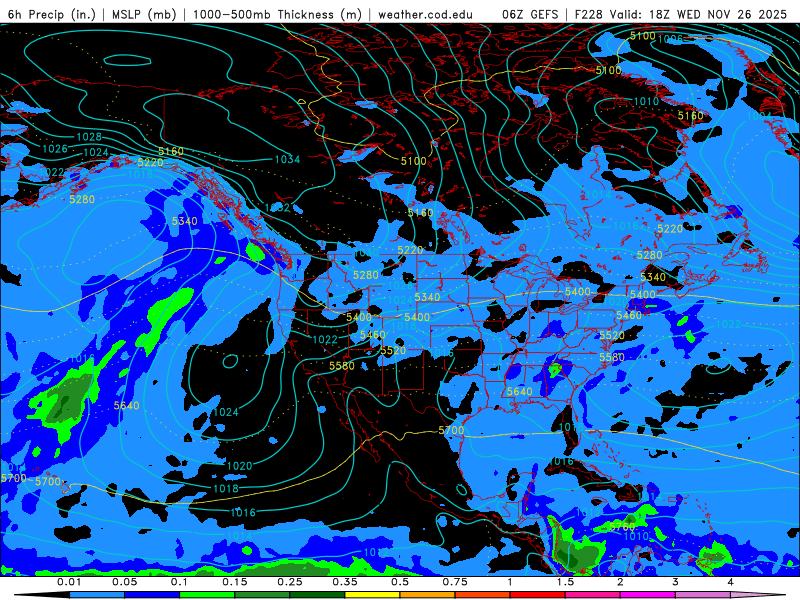Image resolution: width=800 pixels, height=600 pixels.
Task: Click the 1028 pressure contour label
Action: pos(89,137)
